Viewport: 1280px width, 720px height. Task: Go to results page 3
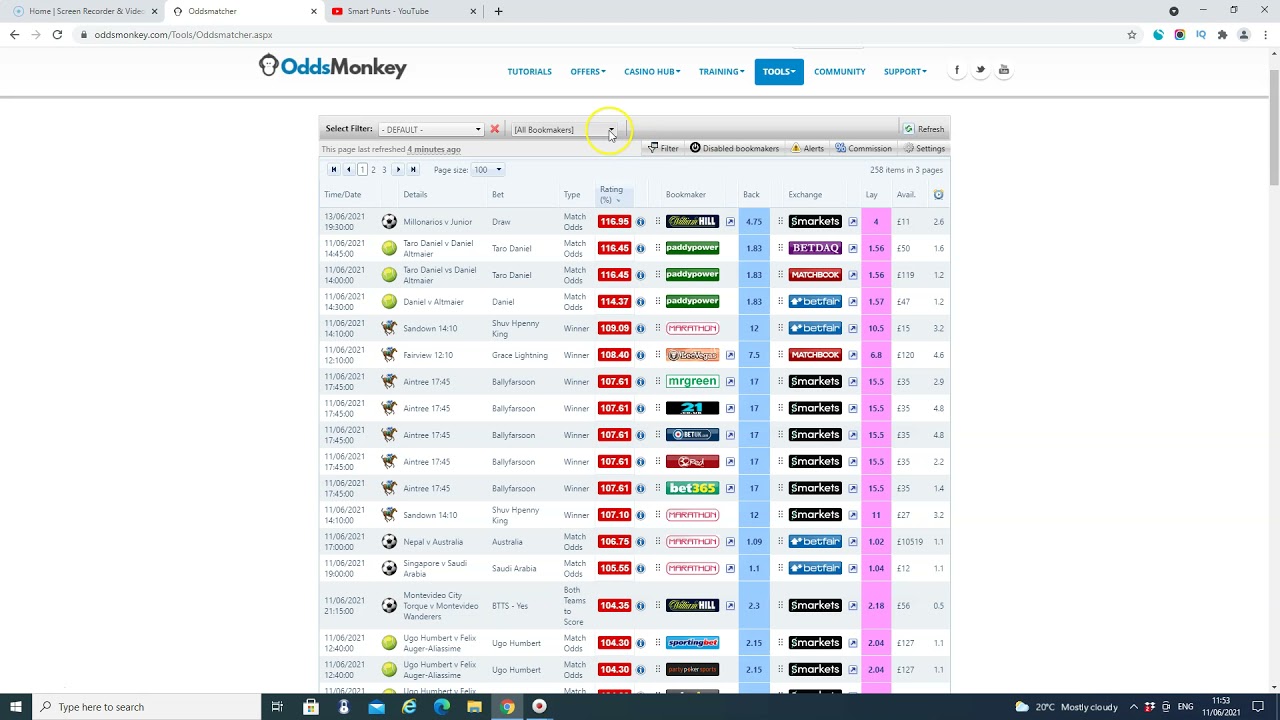click(x=384, y=170)
